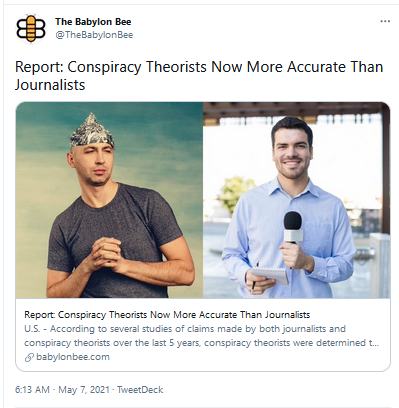This screenshot has width=399, height=408.
Task: Open the reporter with microphone image
Action: 297,200
